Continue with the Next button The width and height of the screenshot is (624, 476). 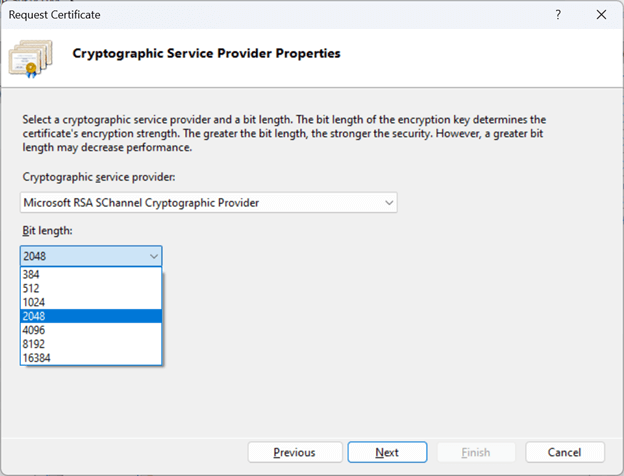pos(387,452)
